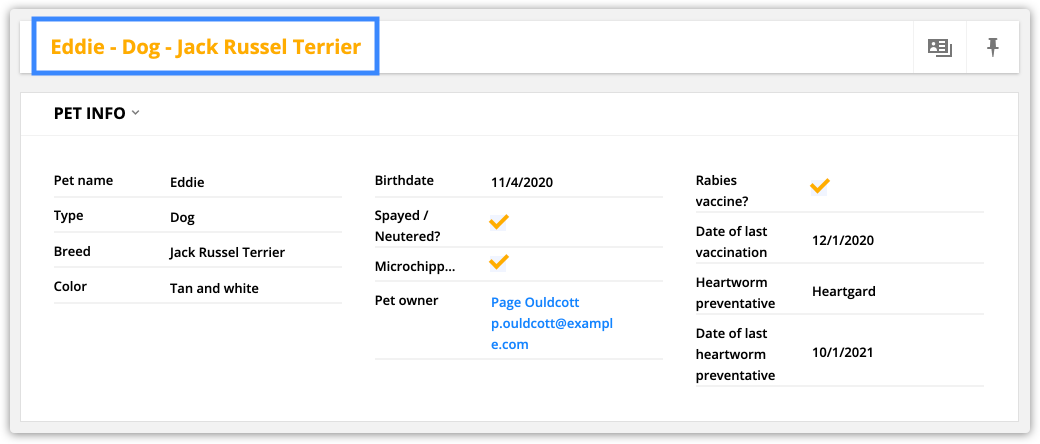
Task: Click the Eddie - Dog - Jack Russel Terrier title
Action: coord(206,47)
